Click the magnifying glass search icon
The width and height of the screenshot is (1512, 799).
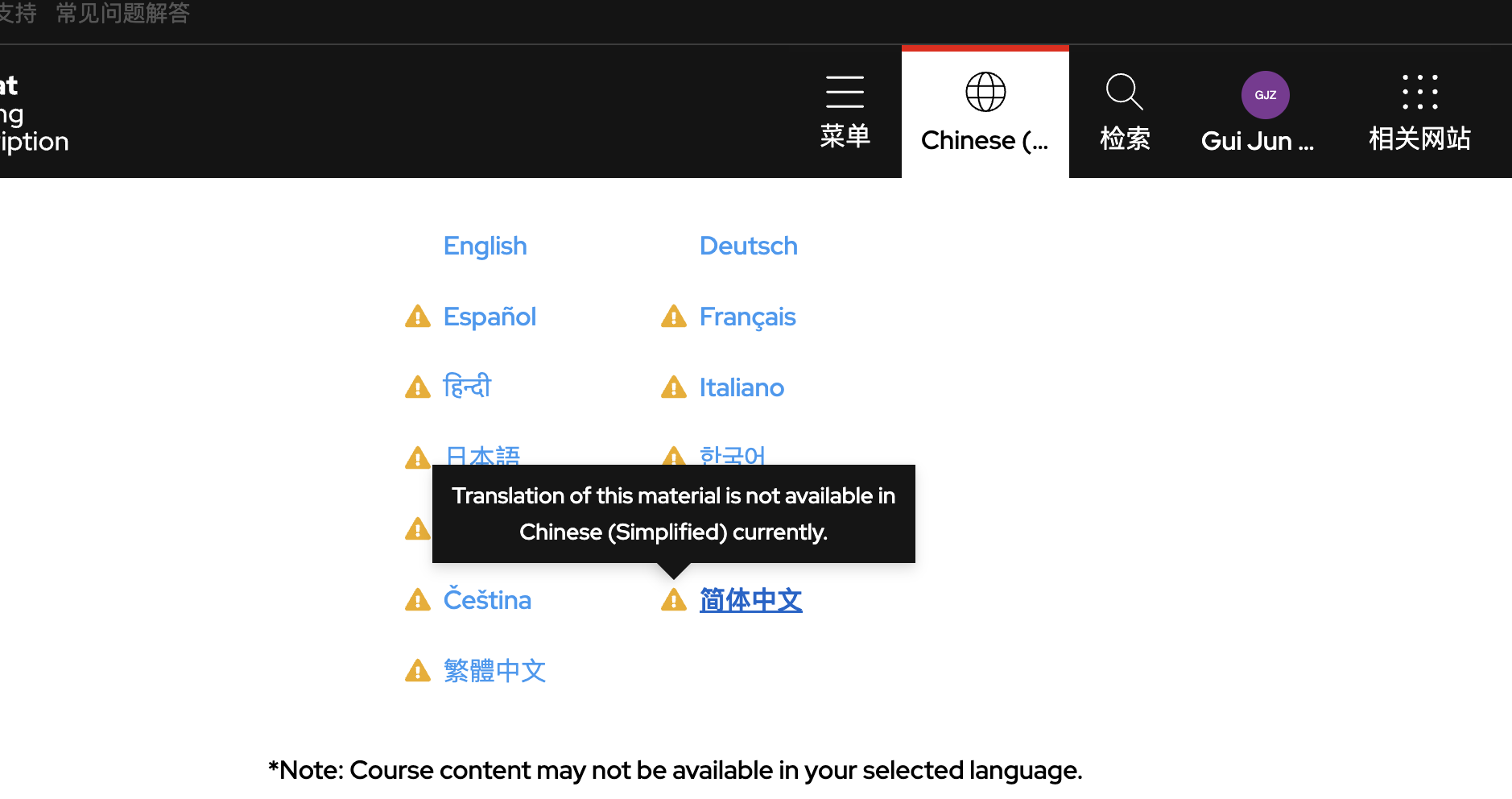pyautogui.click(x=1124, y=92)
